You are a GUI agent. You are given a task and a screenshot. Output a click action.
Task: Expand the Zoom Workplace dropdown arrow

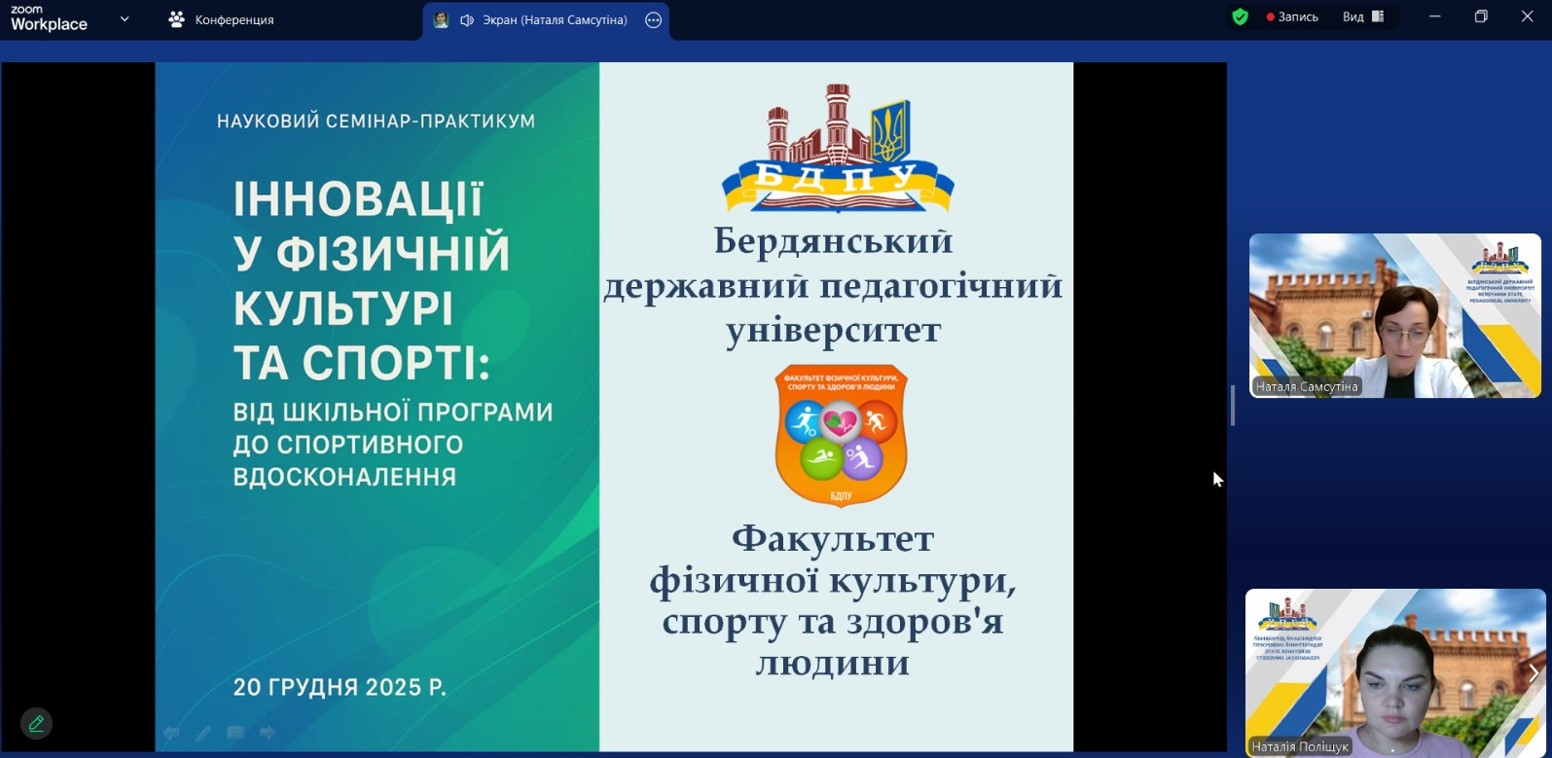coord(124,19)
